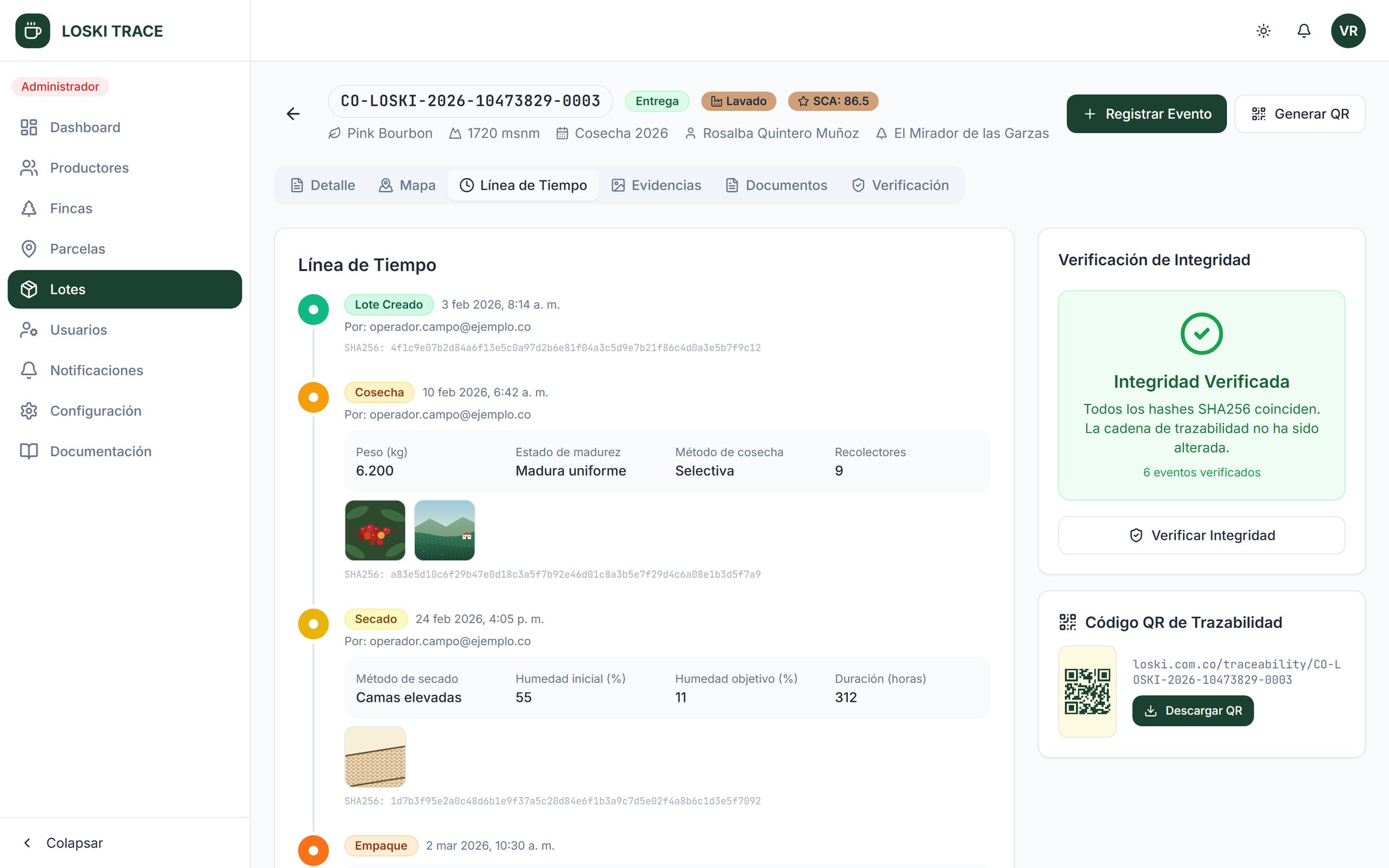Open the drying beds photo under Secado
This screenshot has height=868, width=1389.
point(375,756)
